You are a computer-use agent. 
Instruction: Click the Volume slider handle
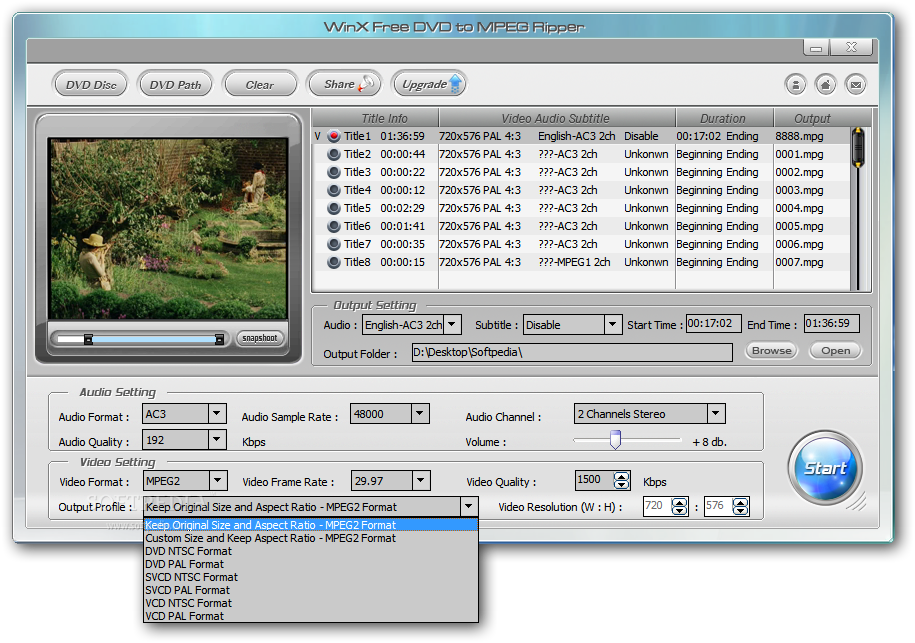coord(615,439)
